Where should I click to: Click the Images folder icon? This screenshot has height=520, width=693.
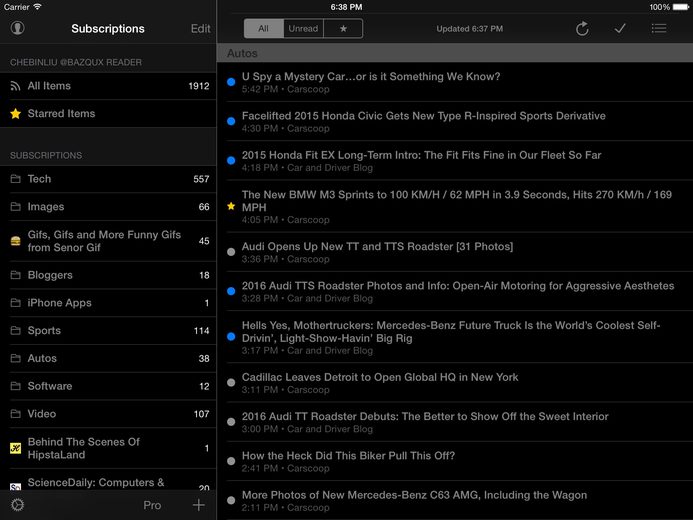pyautogui.click(x=15, y=207)
